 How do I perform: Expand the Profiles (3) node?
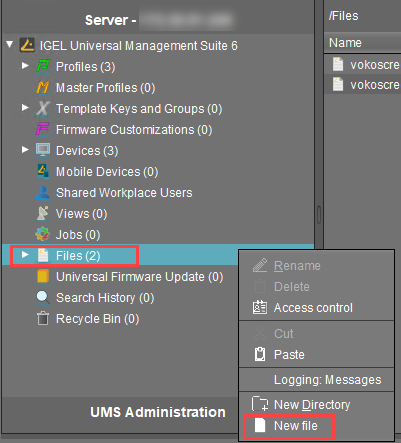tap(25, 65)
